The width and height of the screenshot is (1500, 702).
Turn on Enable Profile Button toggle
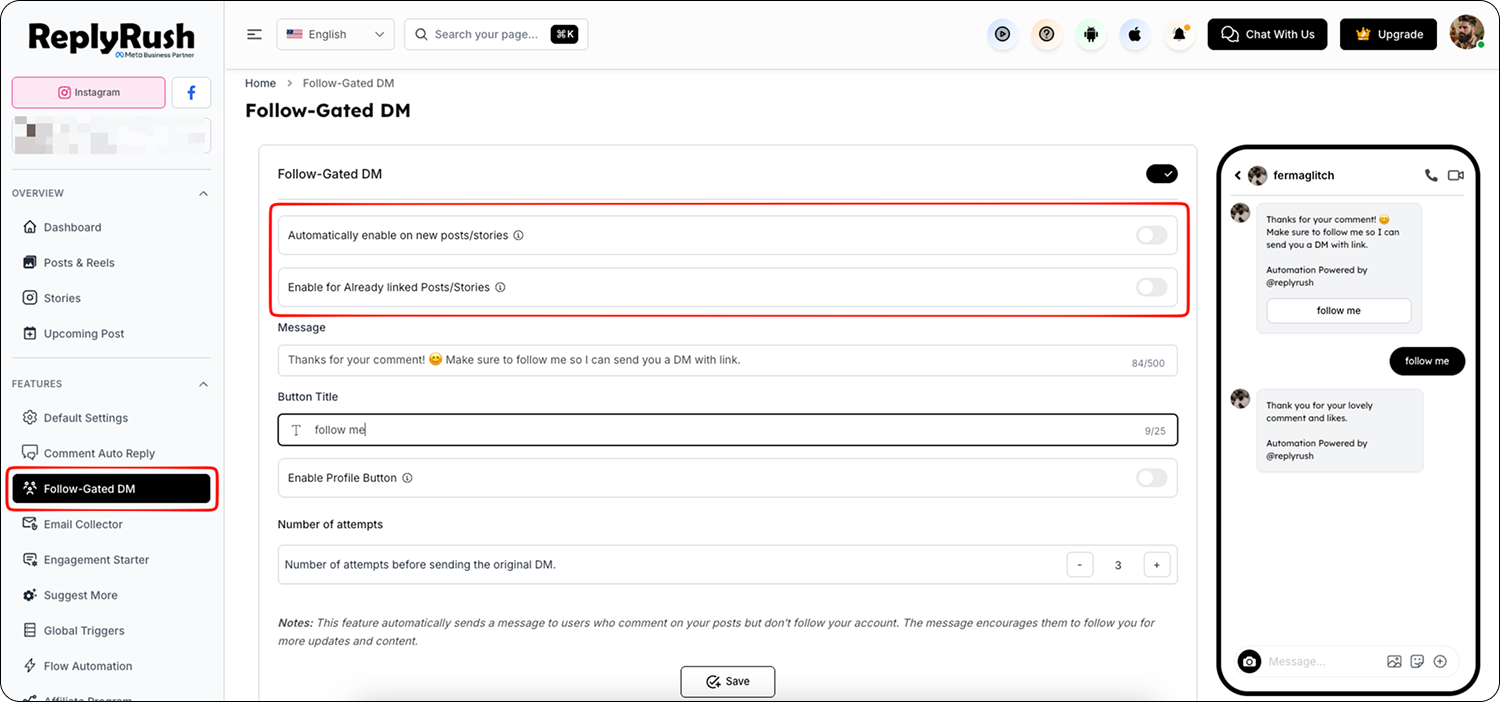pyautogui.click(x=1152, y=478)
